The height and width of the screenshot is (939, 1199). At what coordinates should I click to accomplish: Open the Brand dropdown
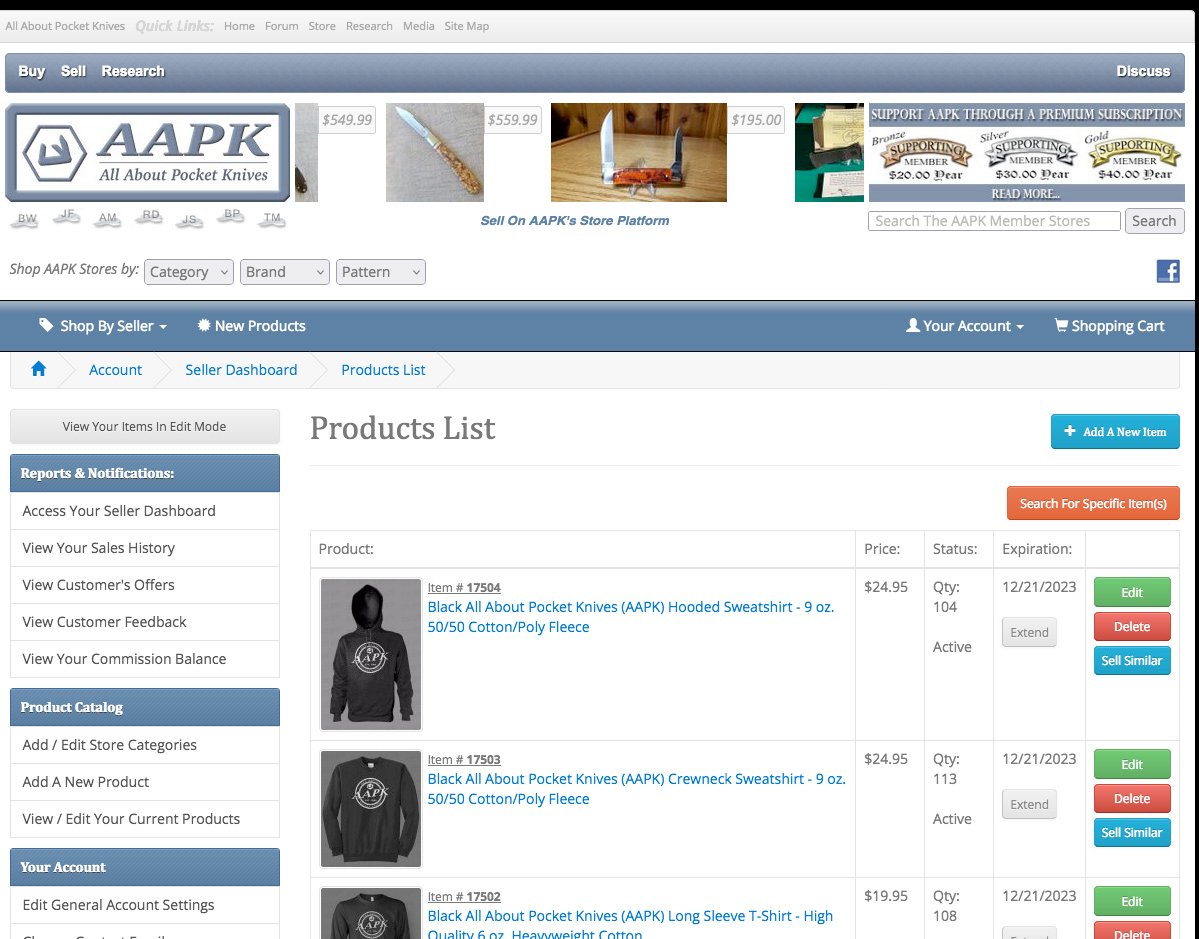click(284, 272)
